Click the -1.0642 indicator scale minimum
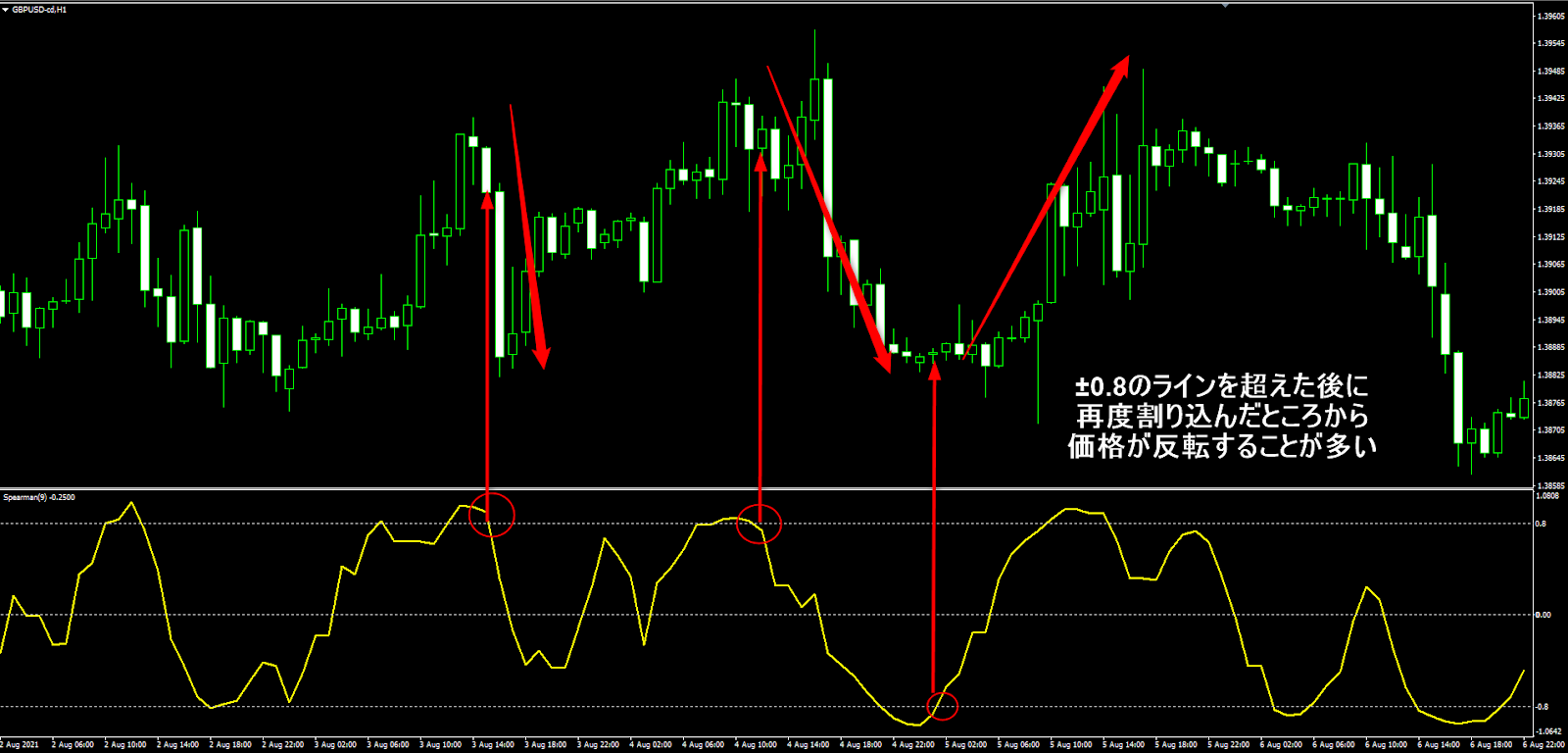The width and height of the screenshot is (1568, 753). click(1549, 731)
